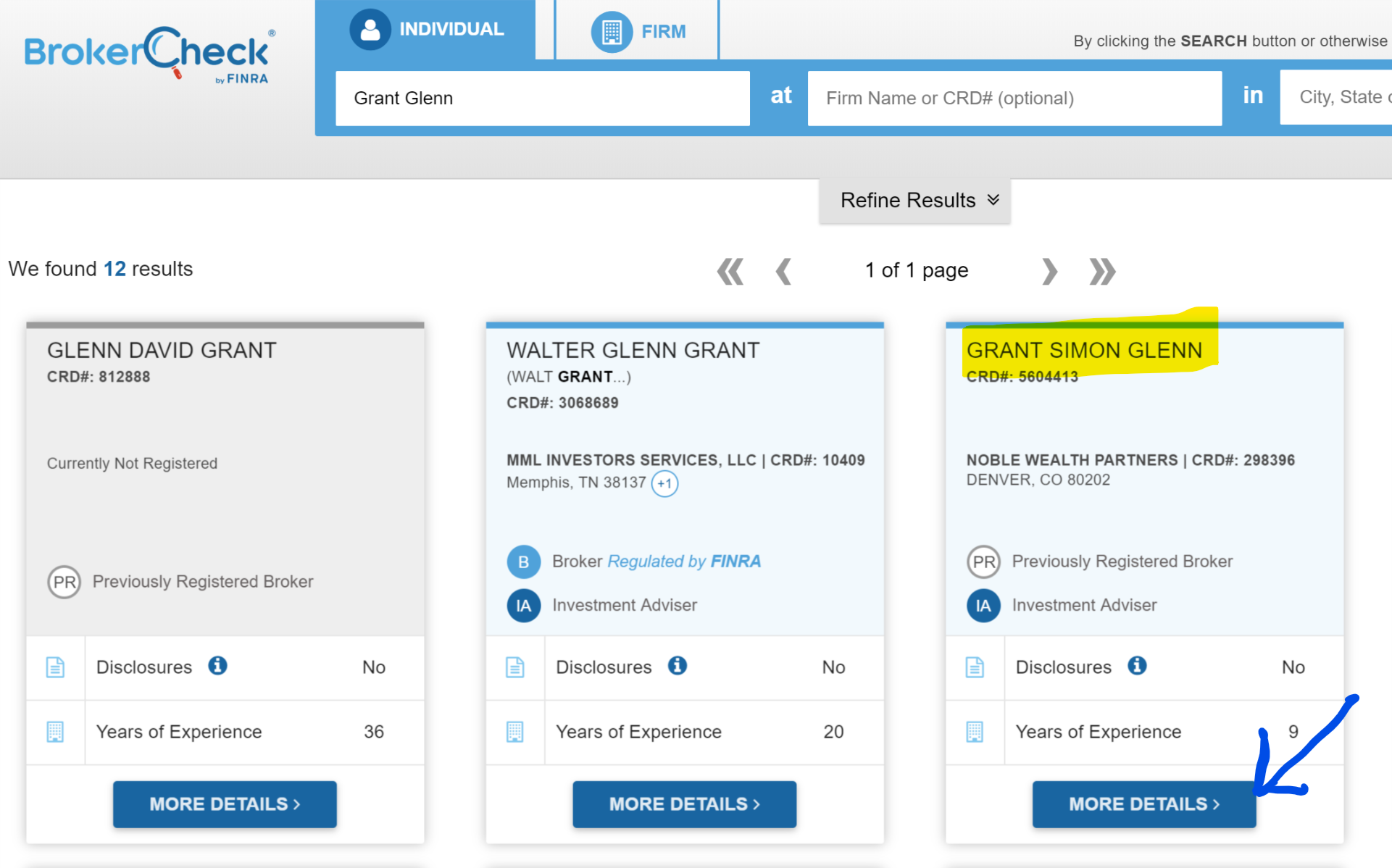Switch to the FIRM search tab
This screenshot has height=868, width=1392.
click(637, 31)
